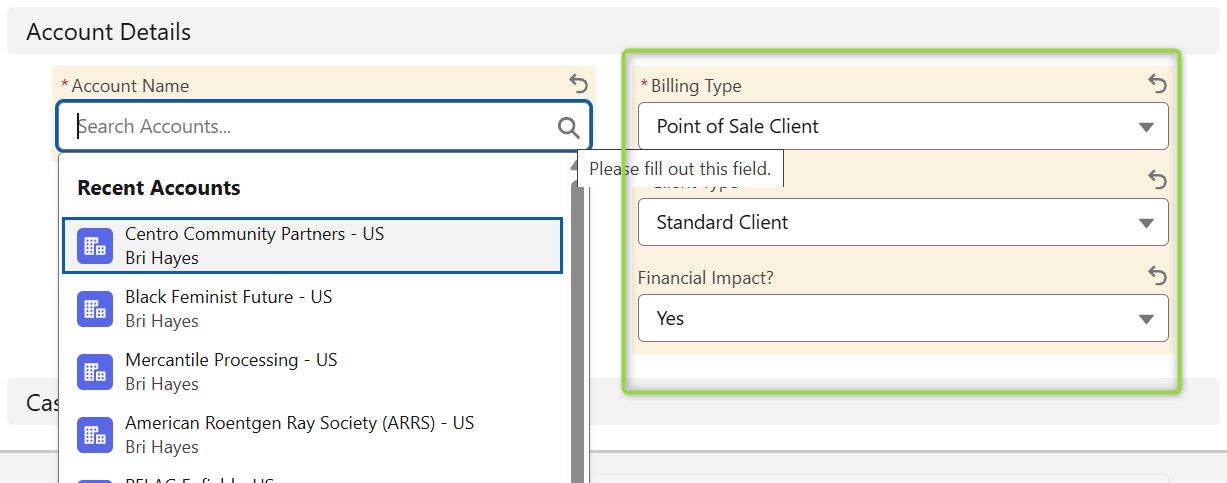Select Black Feminist Future - US account
The image size is (1227, 483).
312,309
